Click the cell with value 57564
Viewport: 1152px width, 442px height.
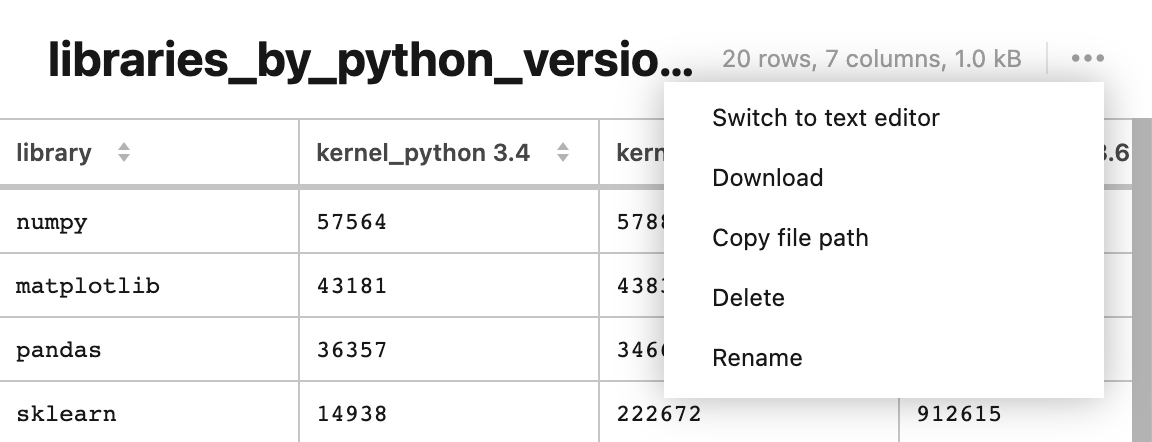click(351, 222)
